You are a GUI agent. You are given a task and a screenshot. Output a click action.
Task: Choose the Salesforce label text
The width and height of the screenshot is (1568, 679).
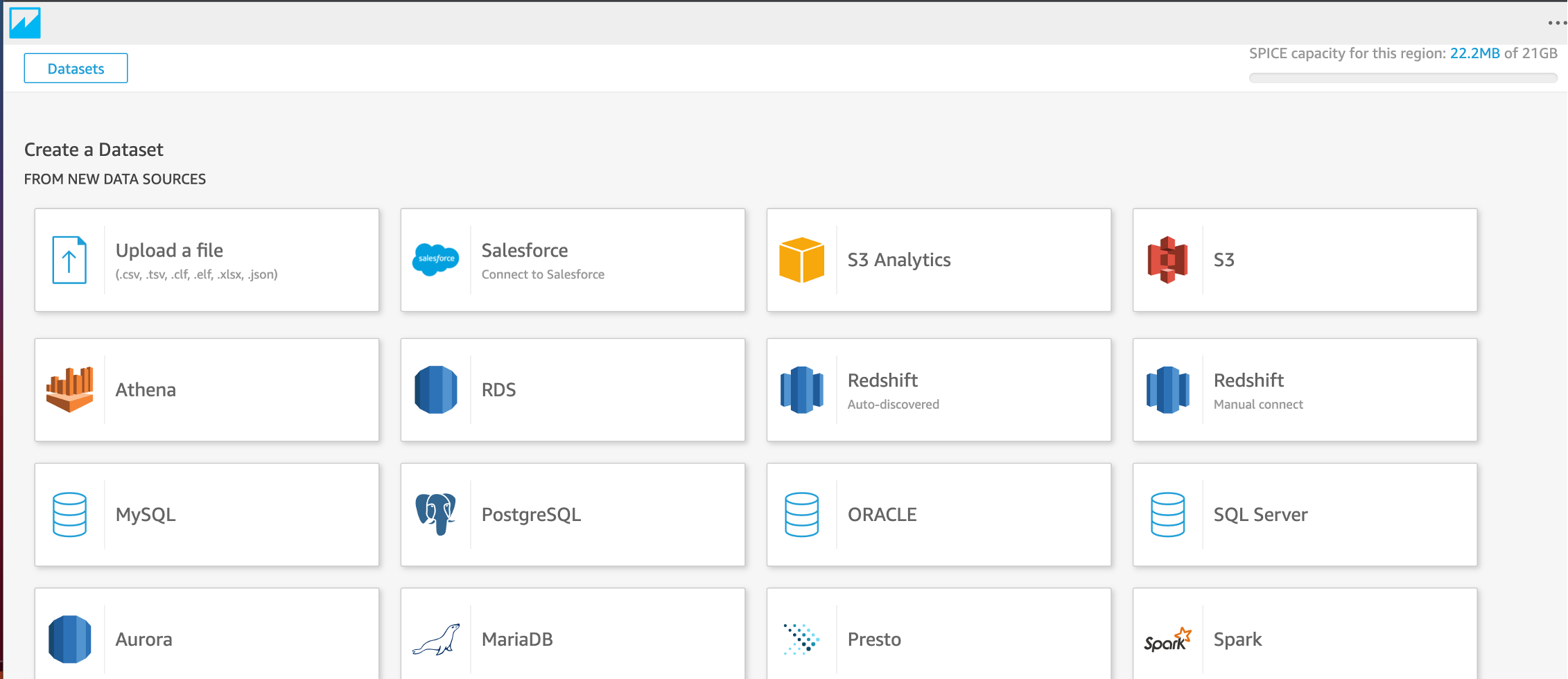[525, 250]
